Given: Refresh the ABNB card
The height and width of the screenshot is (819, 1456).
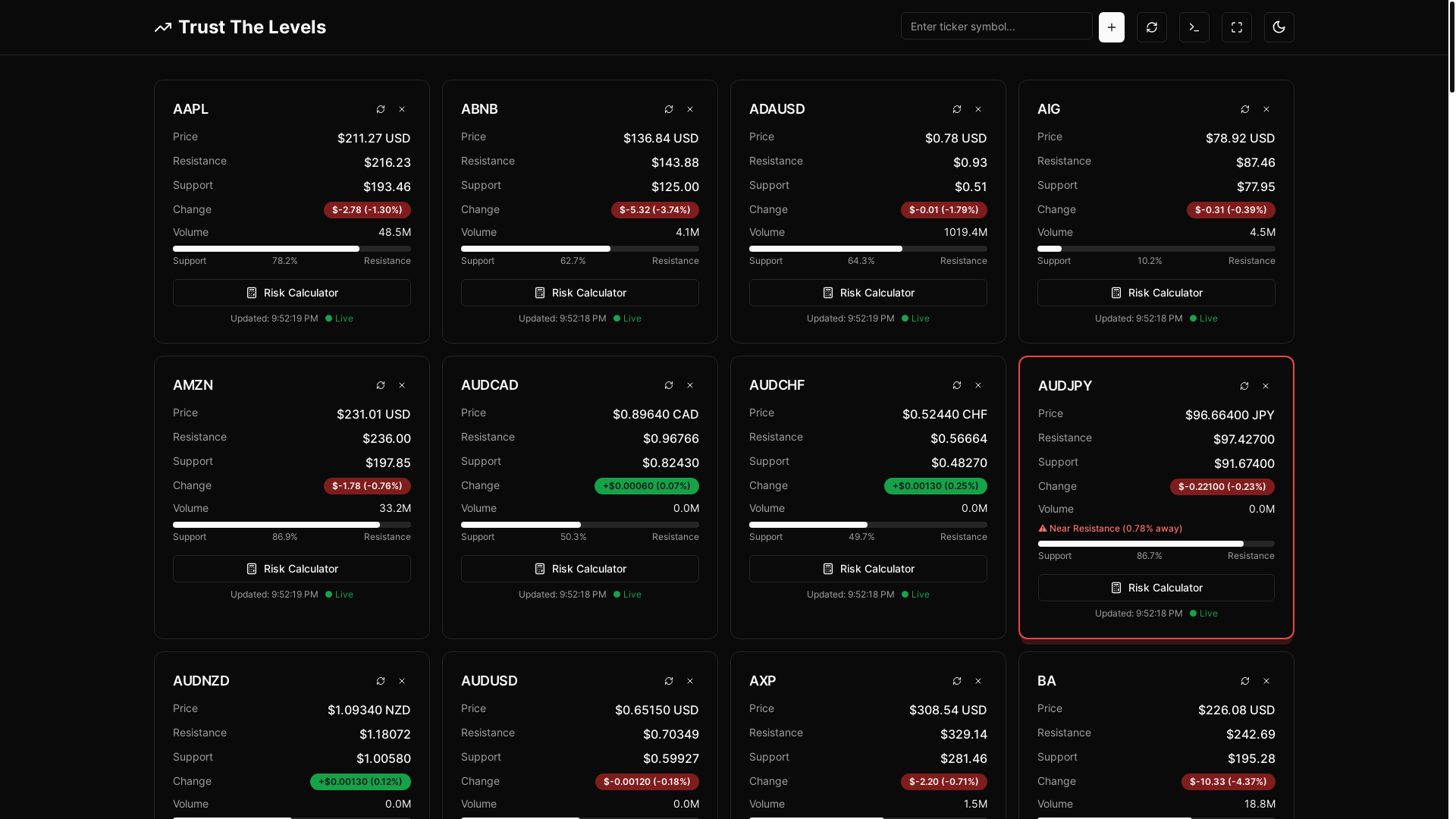Looking at the screenshot, I should (669, 109).
